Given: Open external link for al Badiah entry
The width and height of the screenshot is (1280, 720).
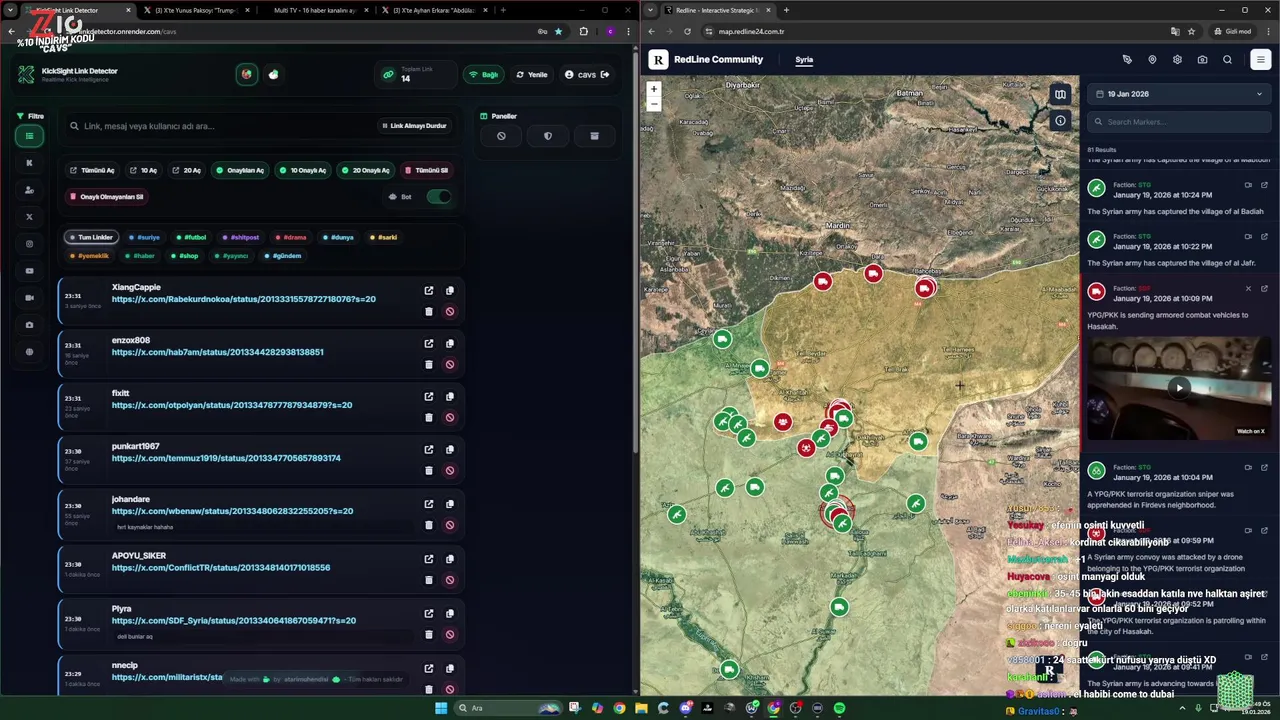Looking at the screenshot, I should [x=1264, y=185].
